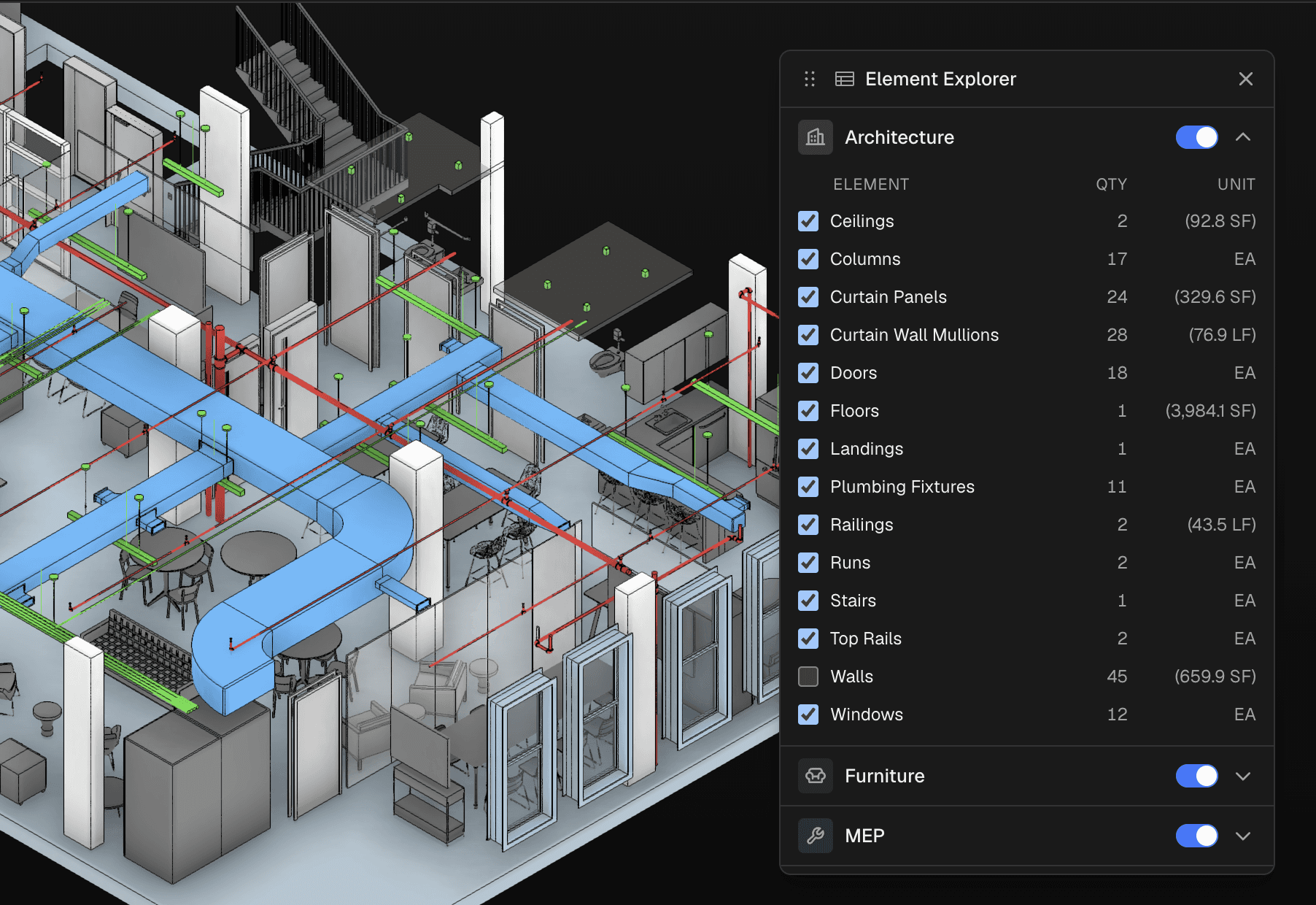Click the Mullions length value (76.9 LF)
The height and width of the screenshot is (905, 1316).
tap(1222, 335)
